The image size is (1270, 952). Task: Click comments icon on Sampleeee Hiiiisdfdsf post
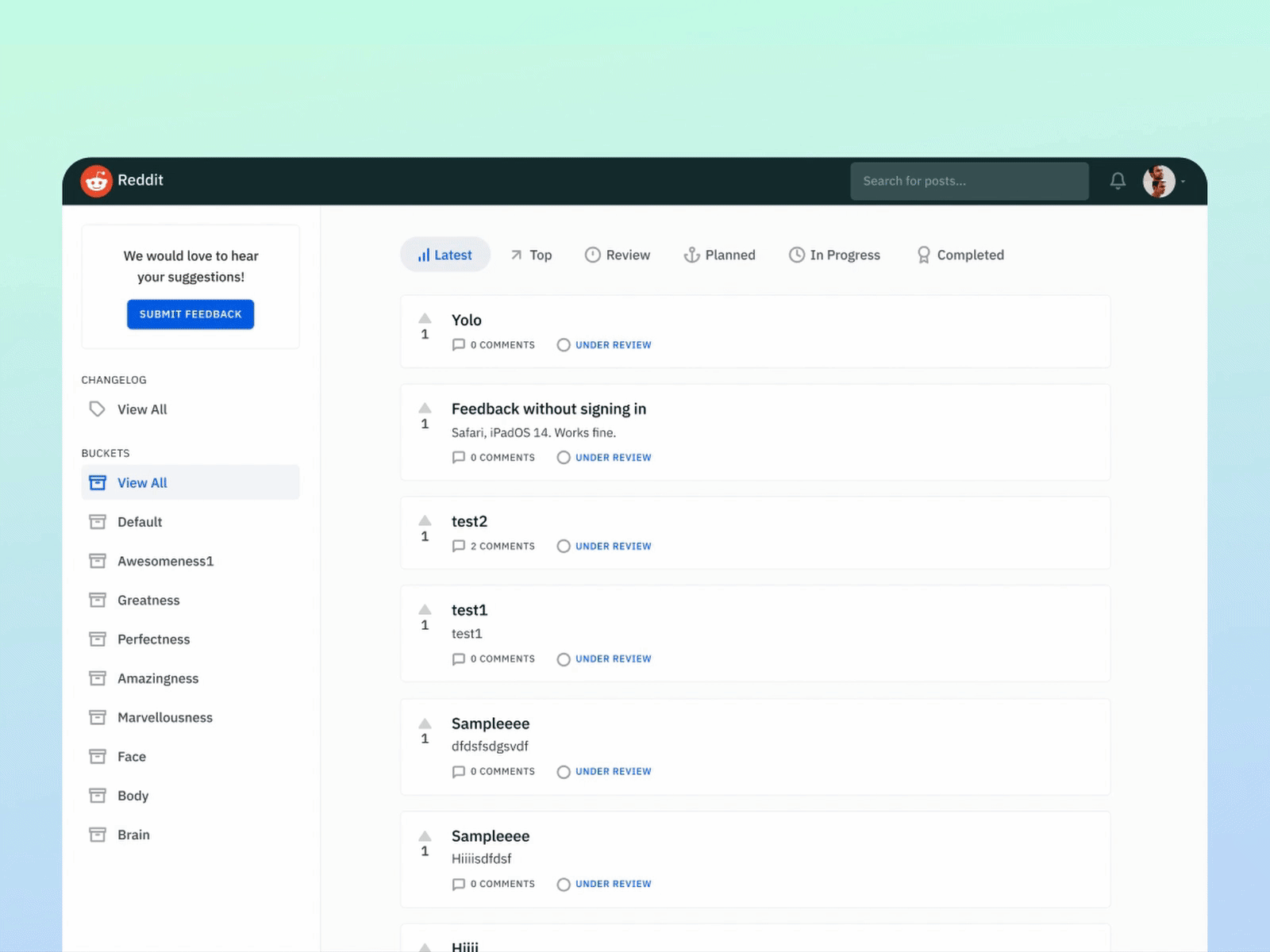(x=458, y=884)
